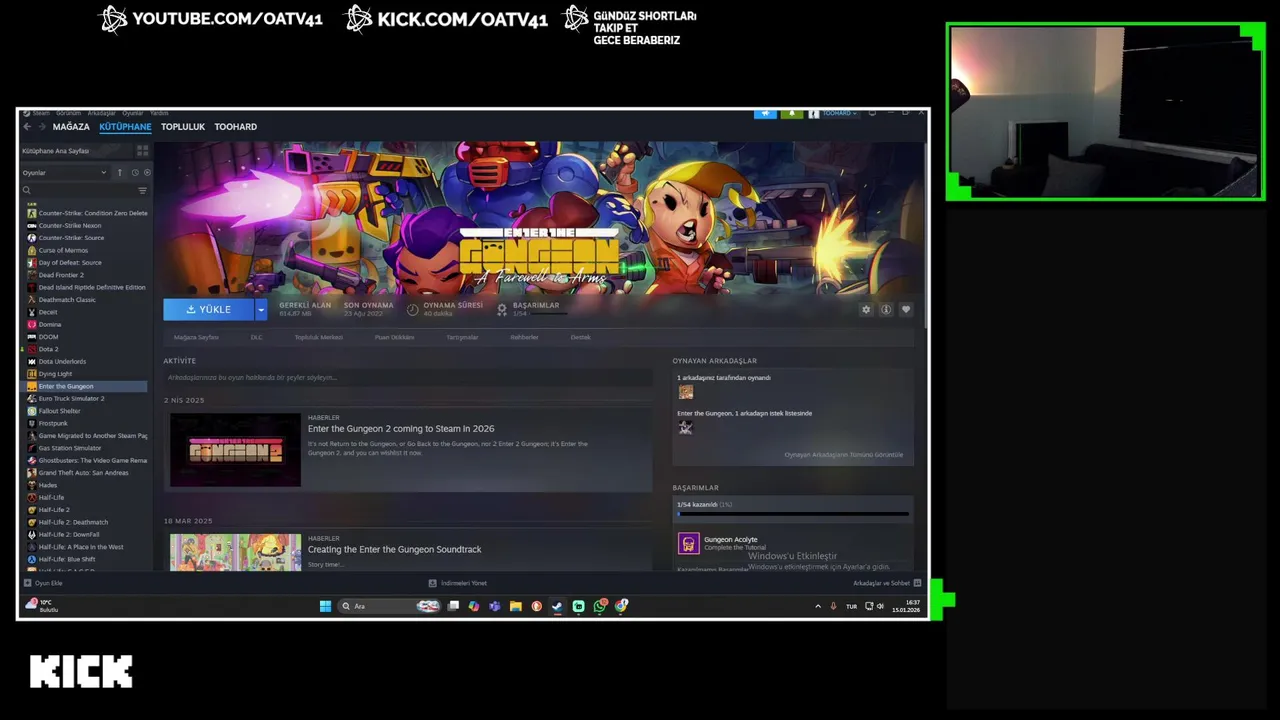
Task: Add to favorites heart icon
Action: (906, 310)
